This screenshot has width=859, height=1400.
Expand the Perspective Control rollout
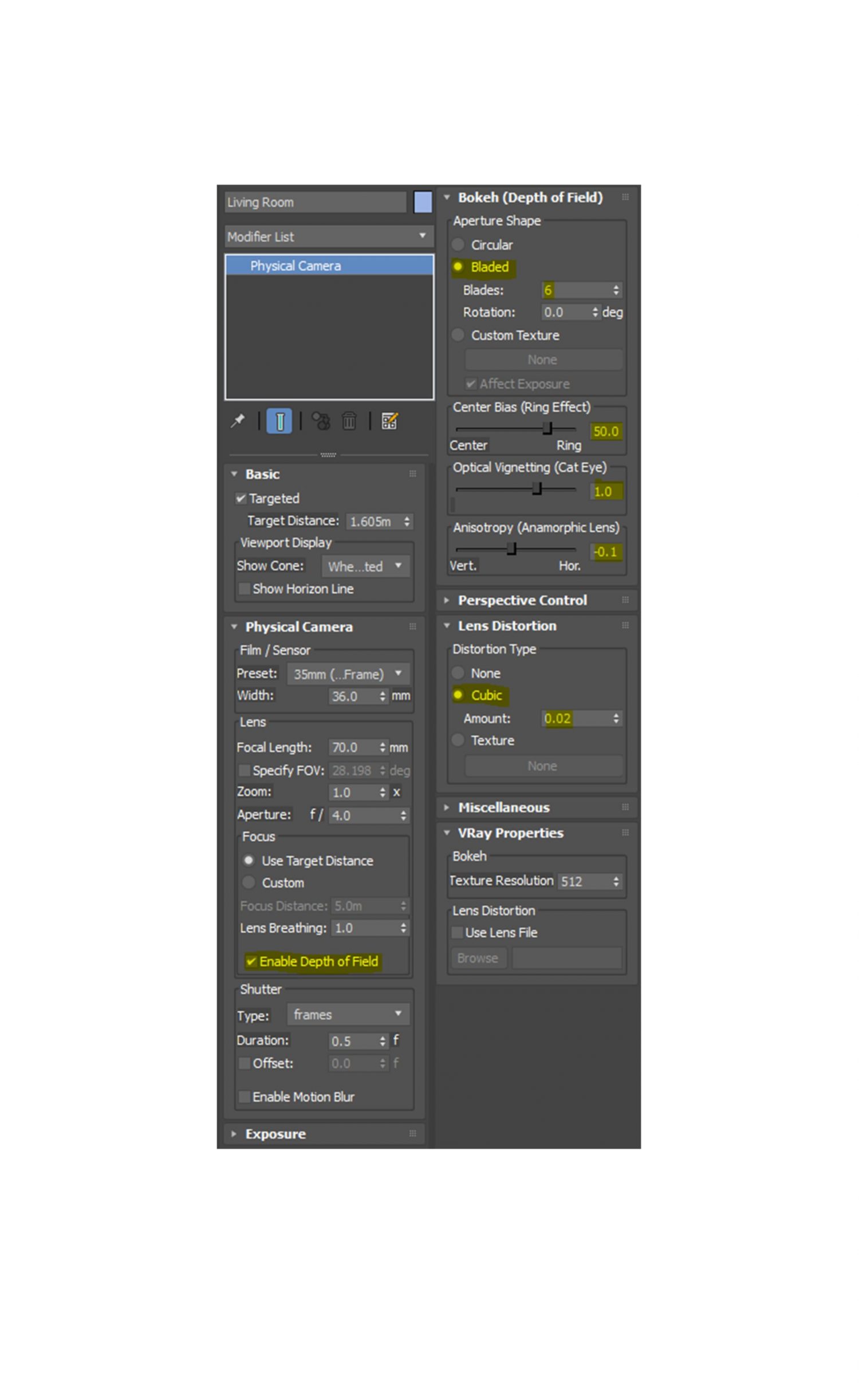pyautogui.click(x=522, y=601)
